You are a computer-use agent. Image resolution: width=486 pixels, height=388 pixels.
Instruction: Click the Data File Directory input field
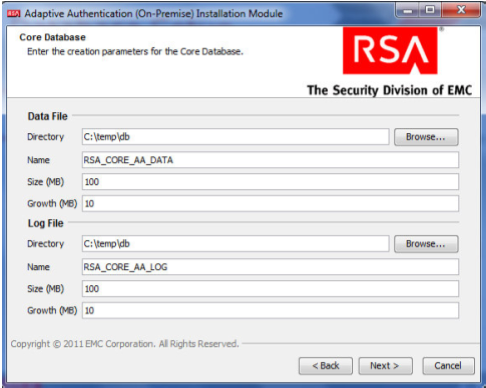click(x=235, y=137)
